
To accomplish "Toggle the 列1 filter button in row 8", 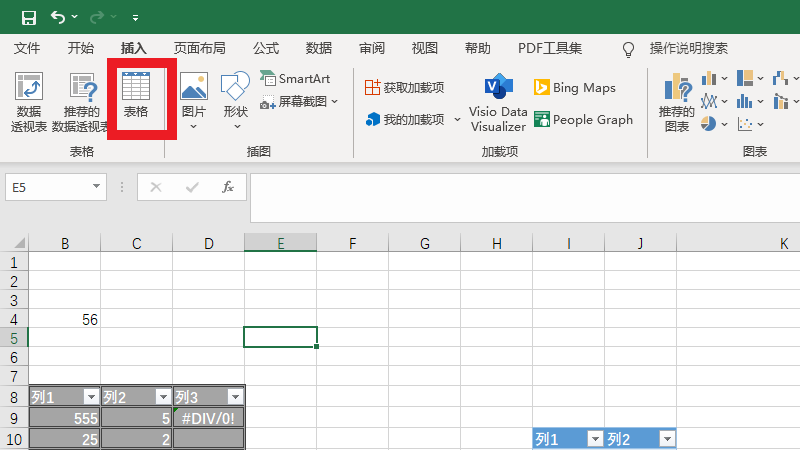I will point(91,396).
